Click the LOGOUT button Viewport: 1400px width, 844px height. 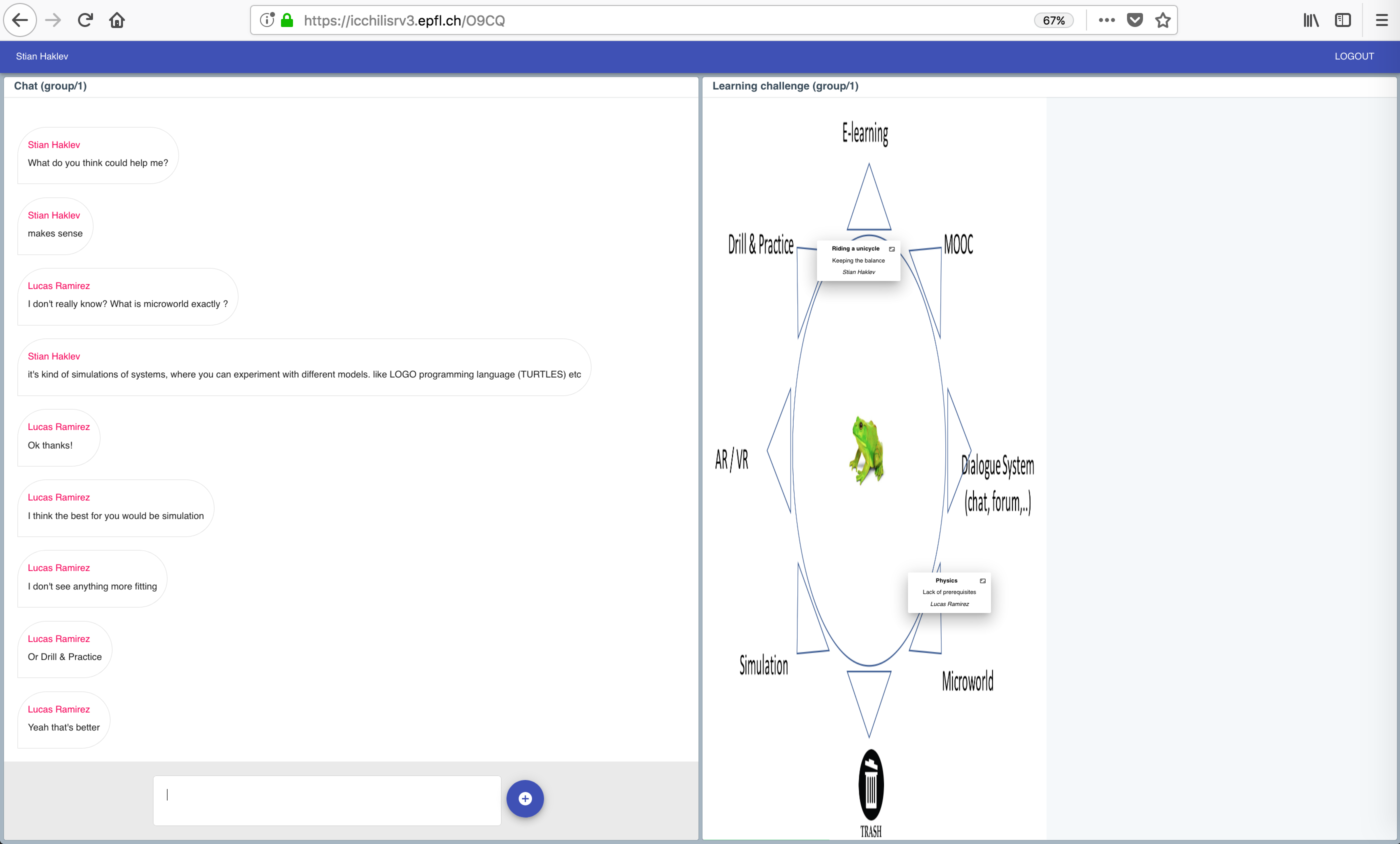(x=1354, y=56)
